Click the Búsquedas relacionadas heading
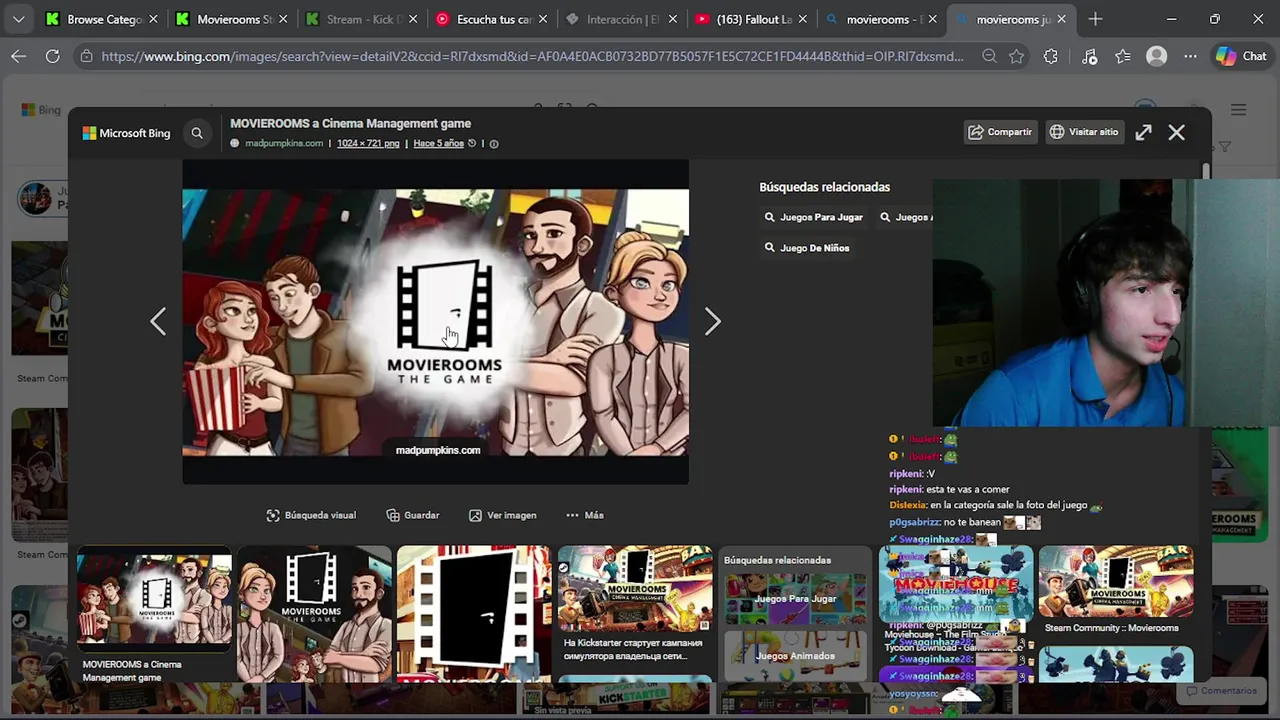 pyautogui.click(x=824, y=187)
